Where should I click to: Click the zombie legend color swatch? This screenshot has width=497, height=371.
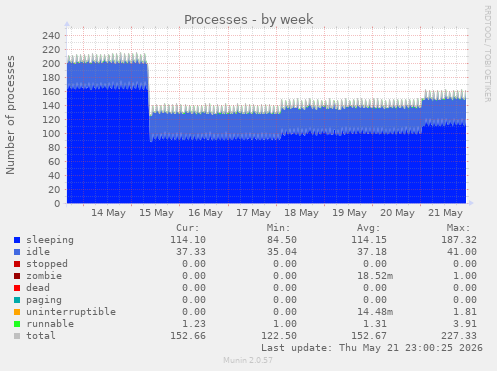17,276
